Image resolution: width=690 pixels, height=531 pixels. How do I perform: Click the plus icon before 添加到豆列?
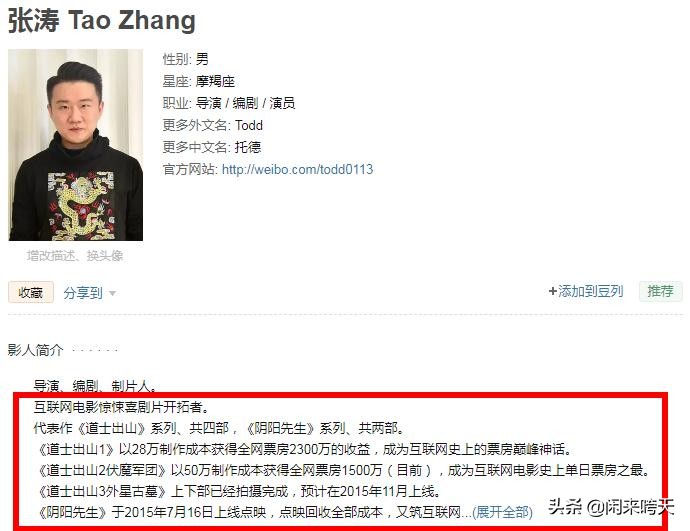point(553,291)
